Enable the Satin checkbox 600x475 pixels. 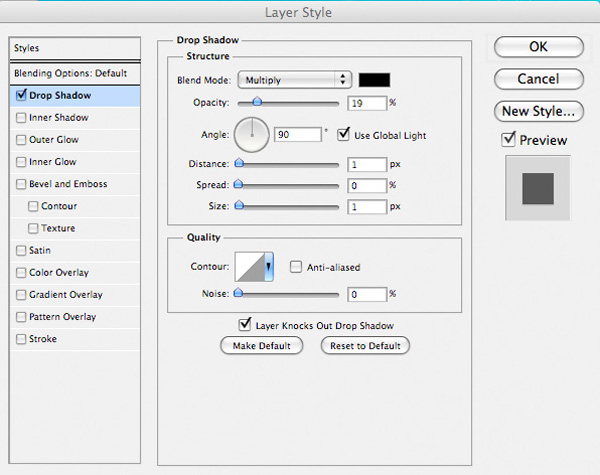tap(21, 251)
